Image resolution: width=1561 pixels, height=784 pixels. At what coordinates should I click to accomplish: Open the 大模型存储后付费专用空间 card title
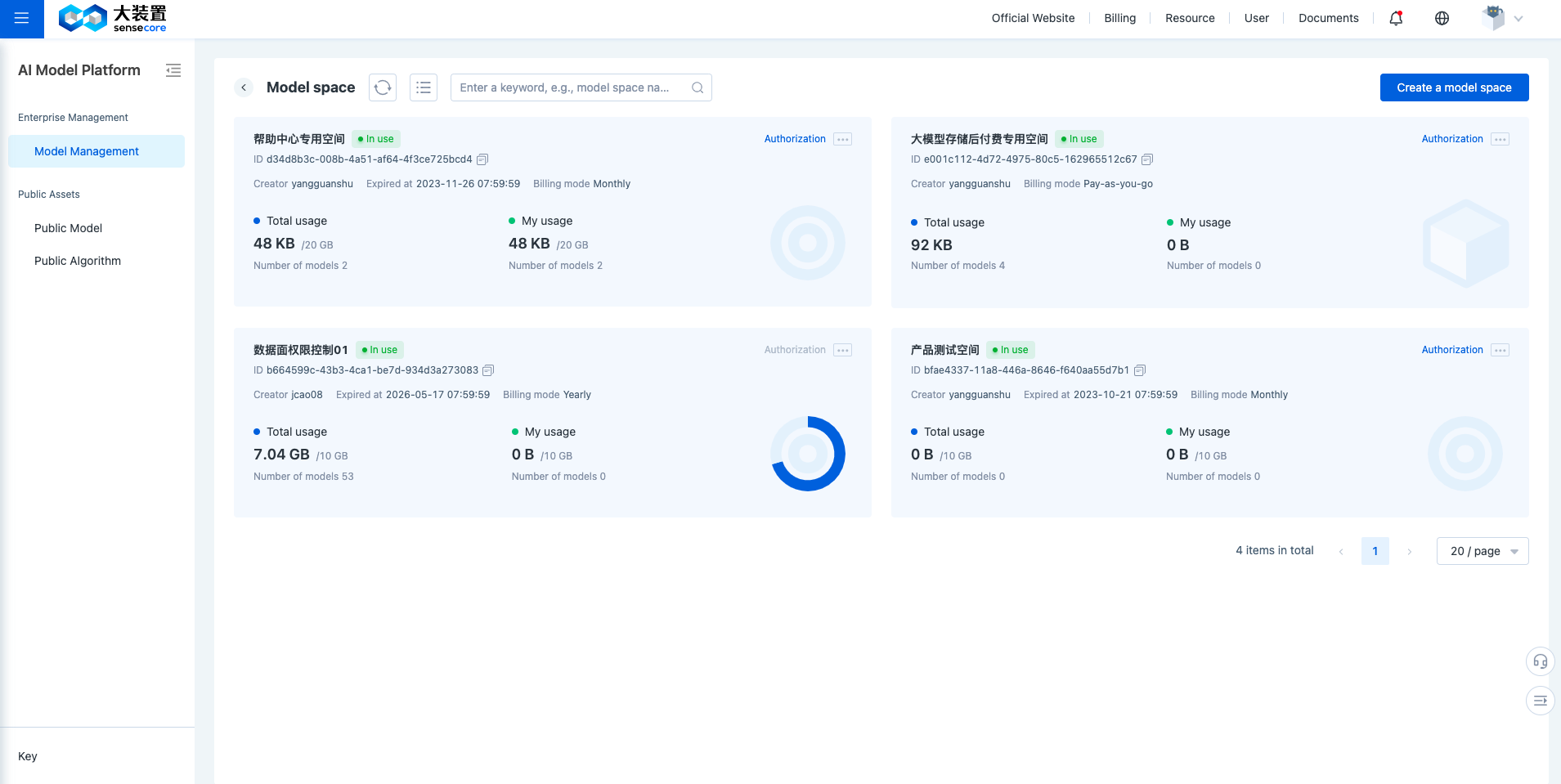pyautogui.click(x=979, y=139)
